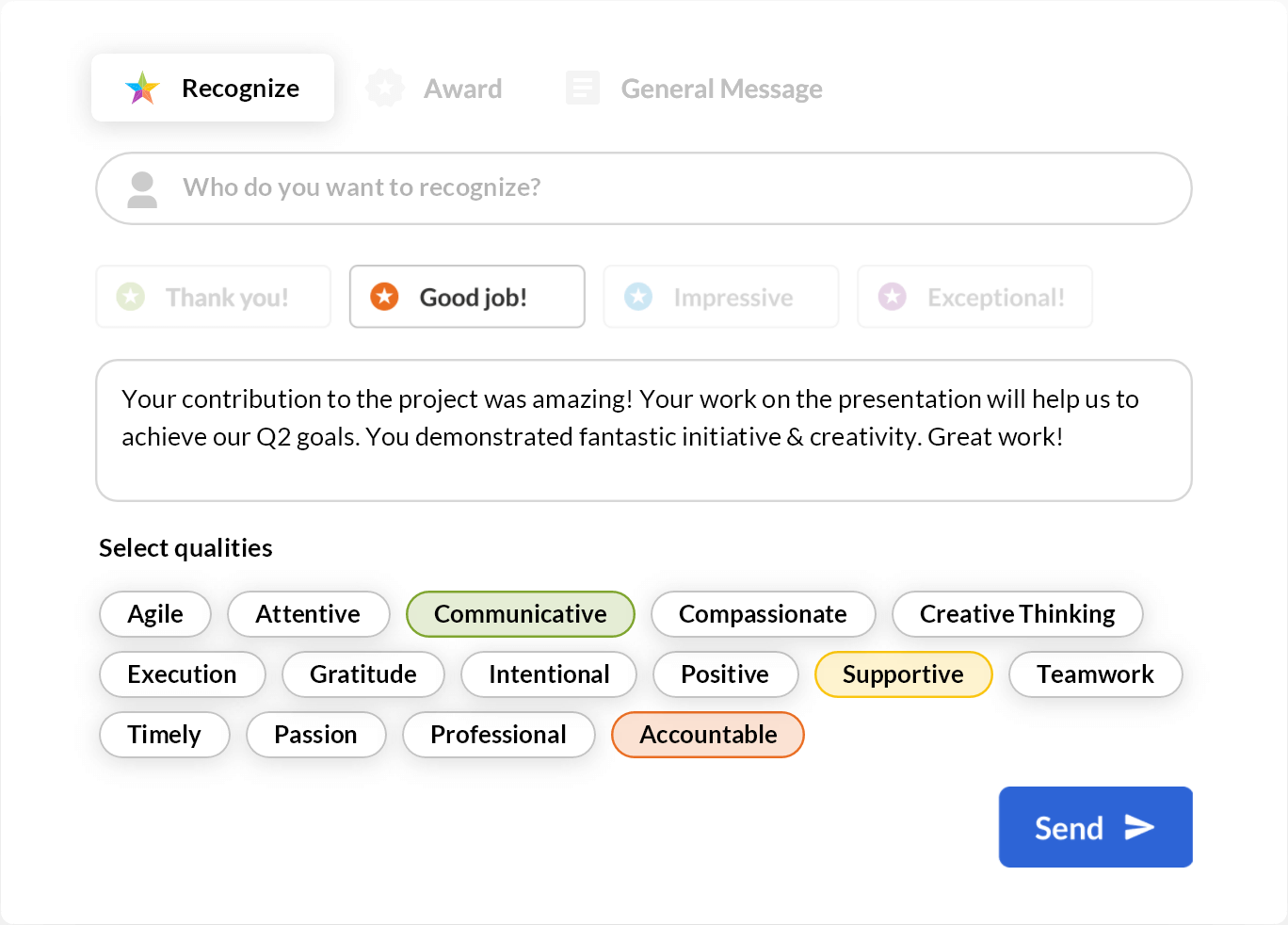
Task: Select the Creative Thinking quality
Action: pos(1017,614)
